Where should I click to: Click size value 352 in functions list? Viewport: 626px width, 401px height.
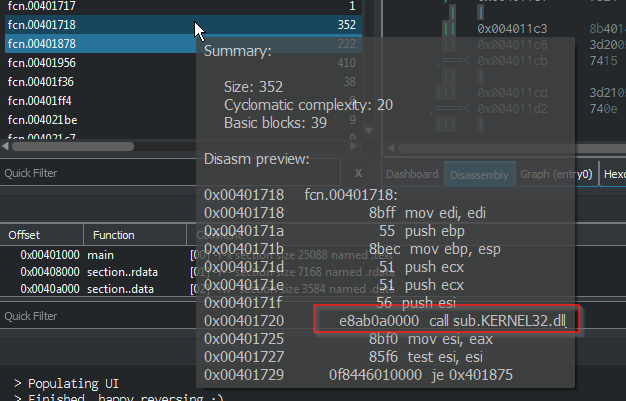(347, 25)
